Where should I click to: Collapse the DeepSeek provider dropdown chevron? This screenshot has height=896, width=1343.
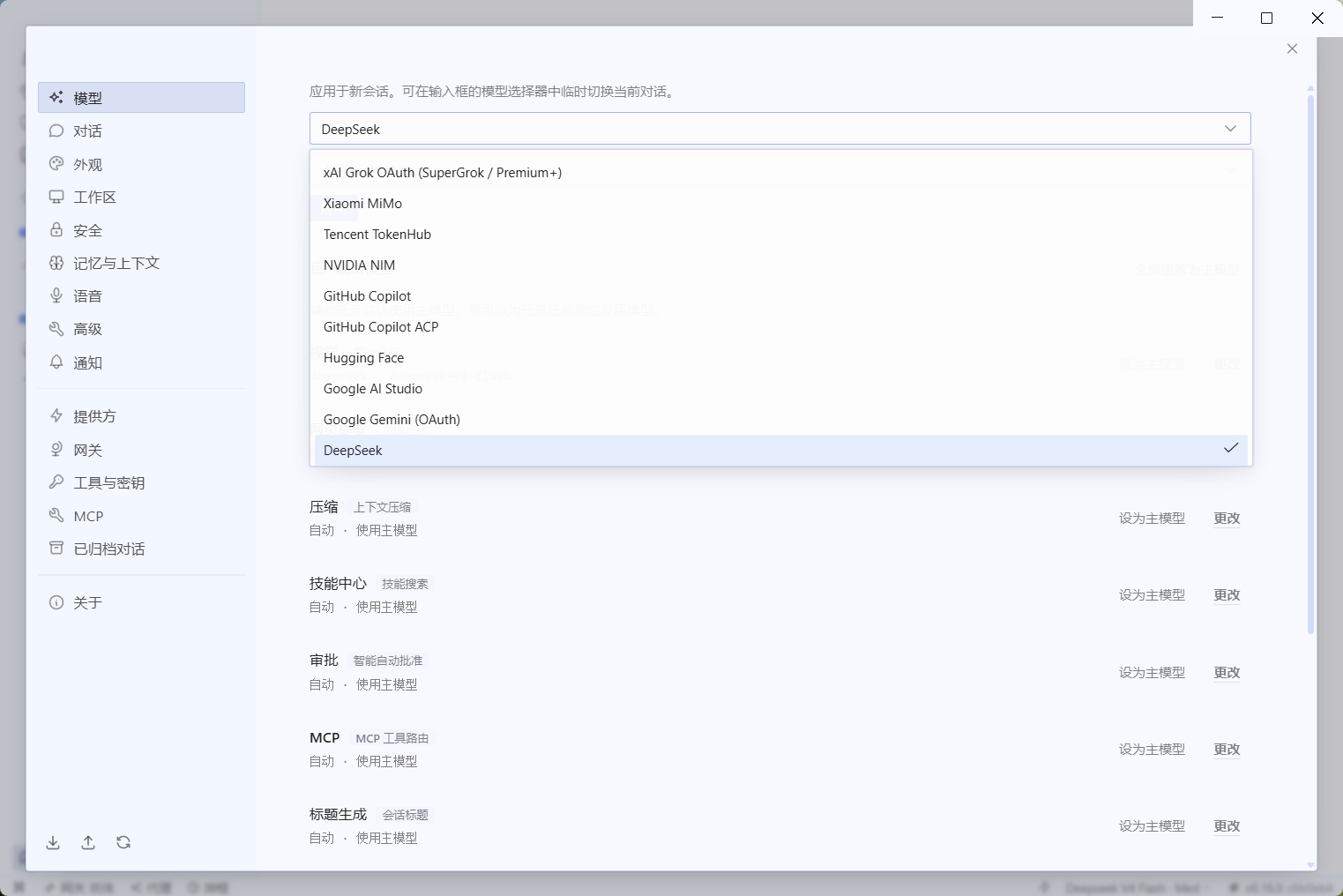[1230, 129]
